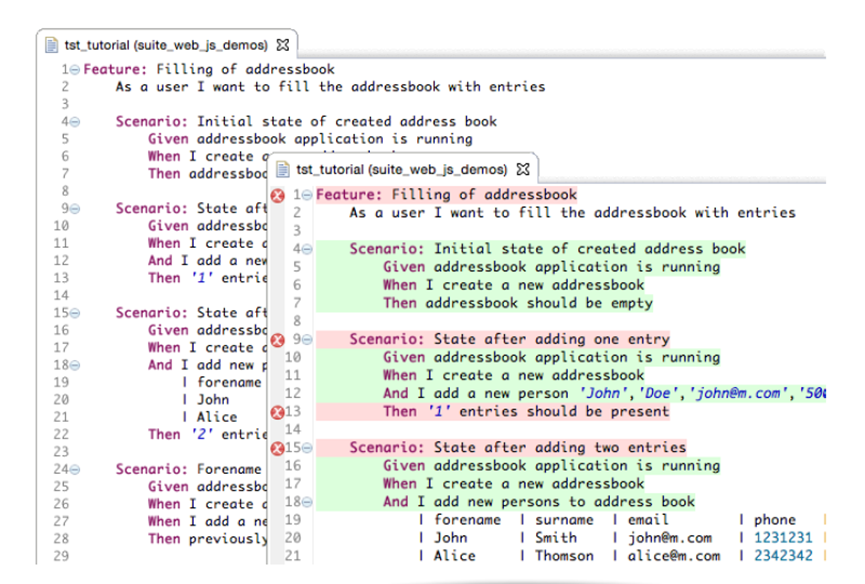Click 'Then previously' on back editor line 28
The width and height of the screenshot is (865, 584).
207,539
